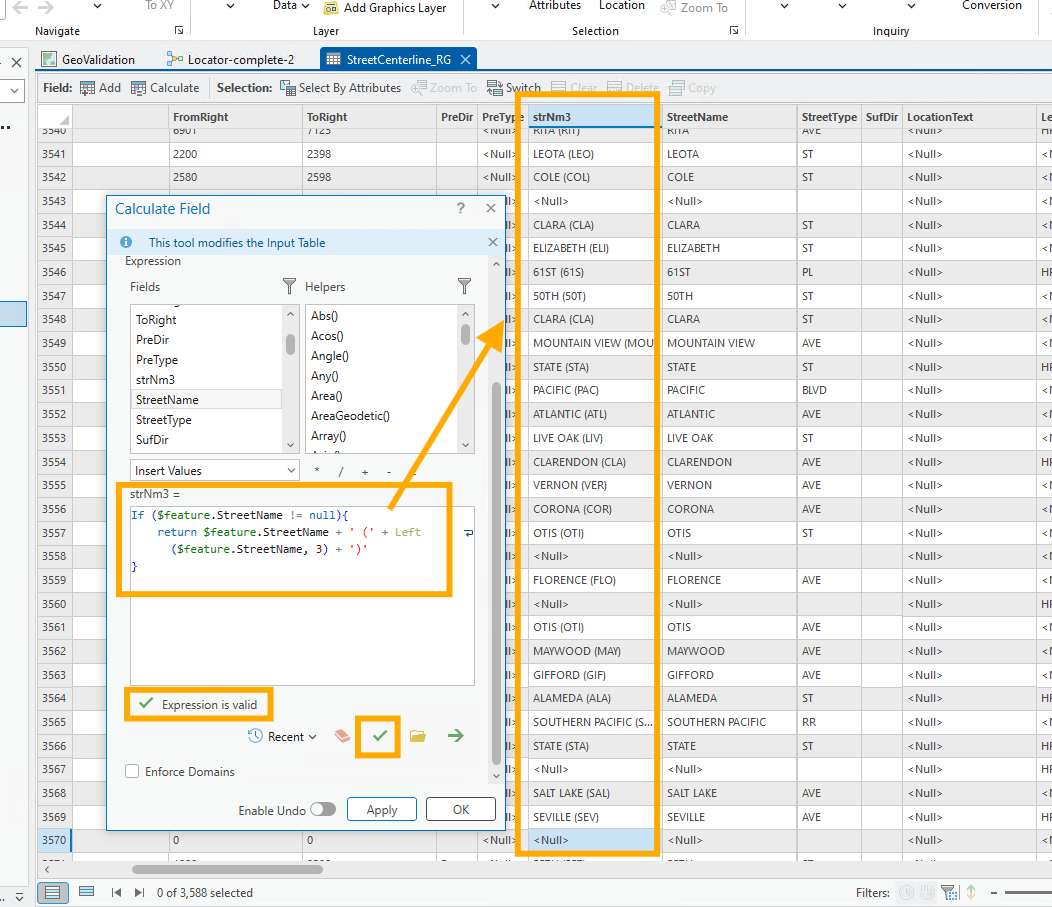Click the Fields filter funnel icon
The image size is (1052, 907).
(x=289, y=287)
